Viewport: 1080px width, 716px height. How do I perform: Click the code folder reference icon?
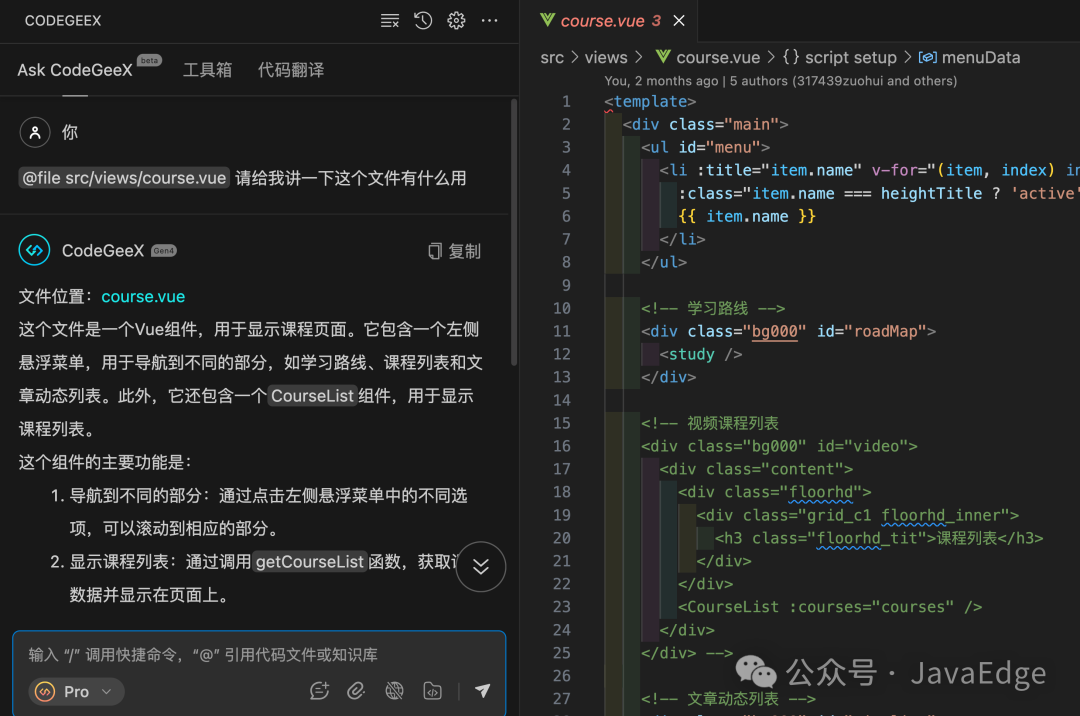click(x=432, y=691)
